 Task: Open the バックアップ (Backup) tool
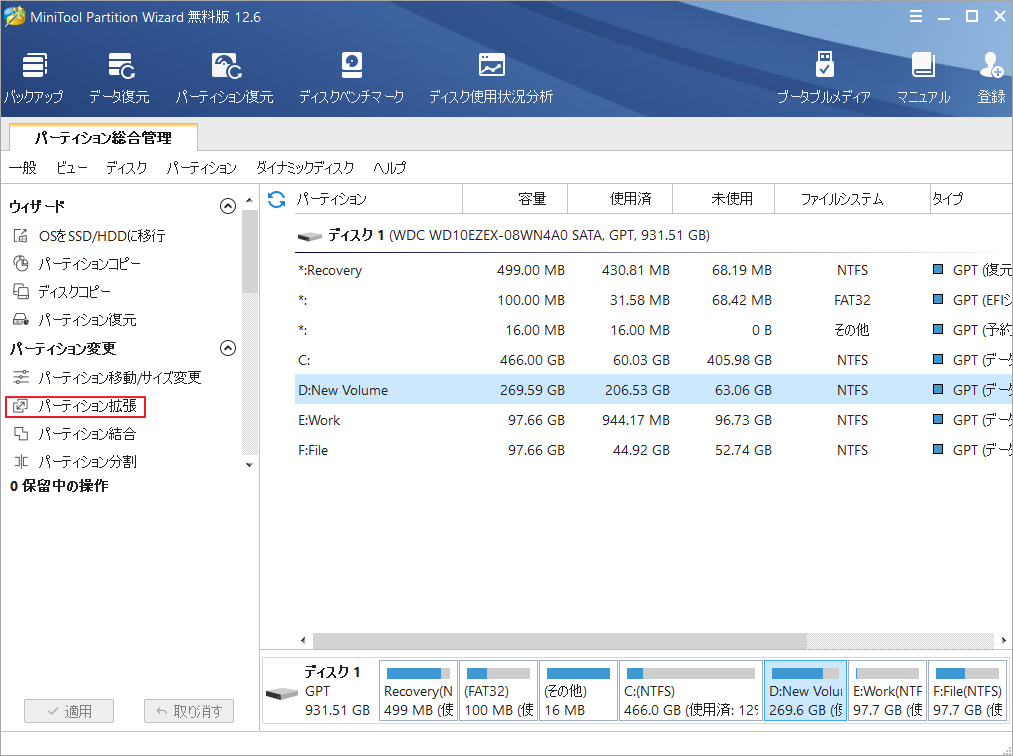click(x=34, y=78)
